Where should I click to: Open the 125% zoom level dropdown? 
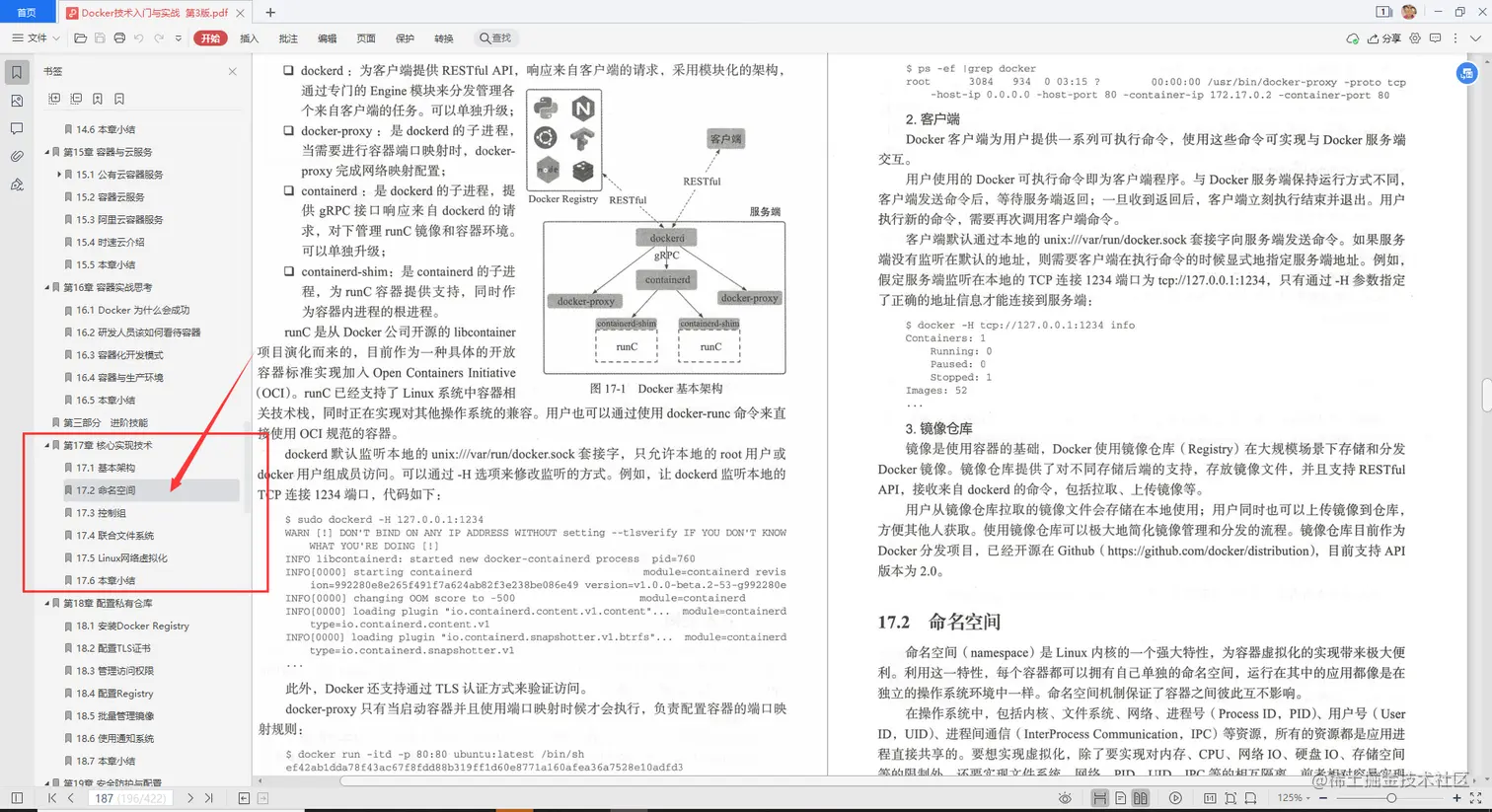click(x=1298, y=797)
